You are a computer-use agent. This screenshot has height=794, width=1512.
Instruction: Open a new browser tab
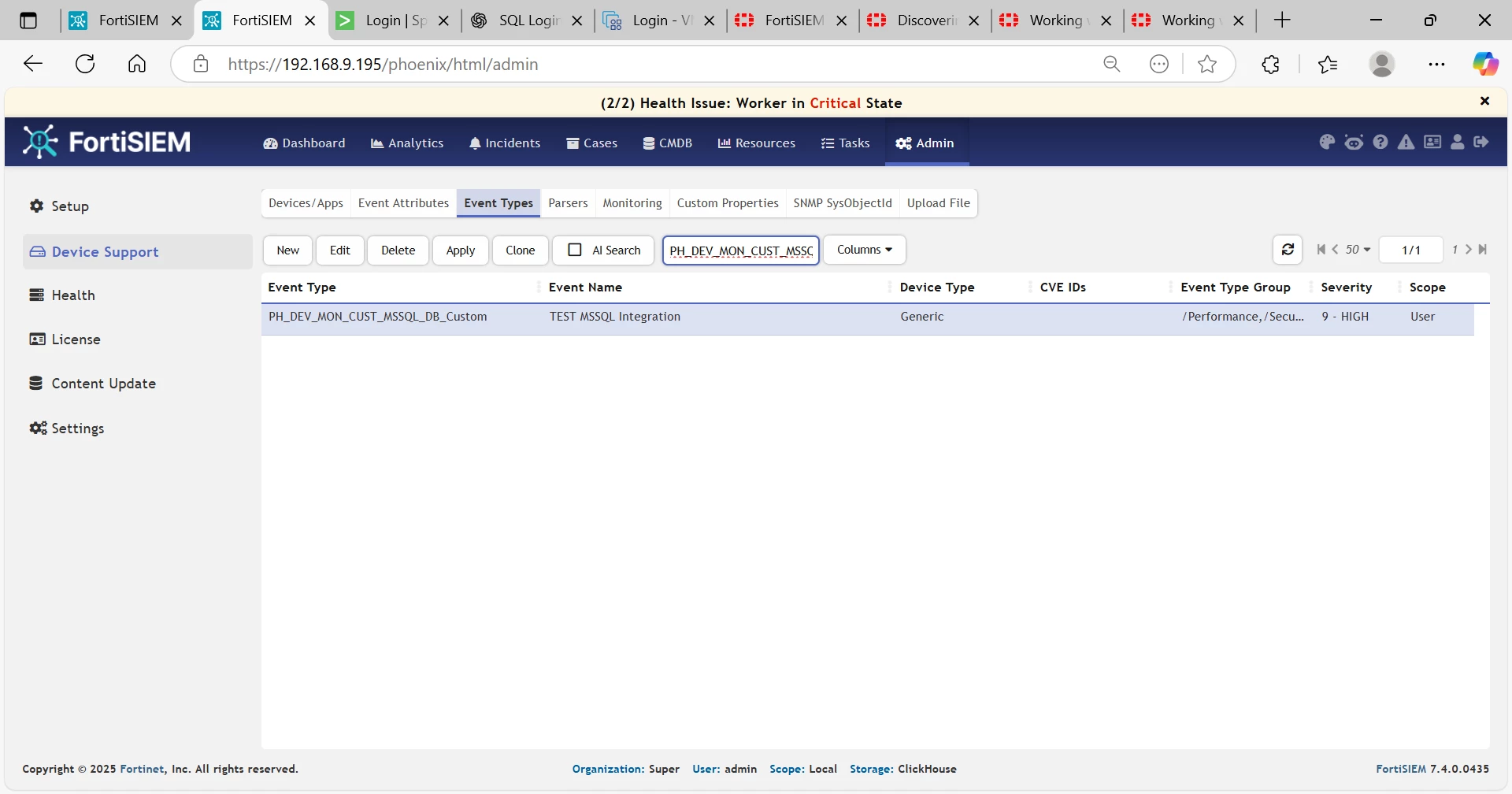(x=1282, y=20)
